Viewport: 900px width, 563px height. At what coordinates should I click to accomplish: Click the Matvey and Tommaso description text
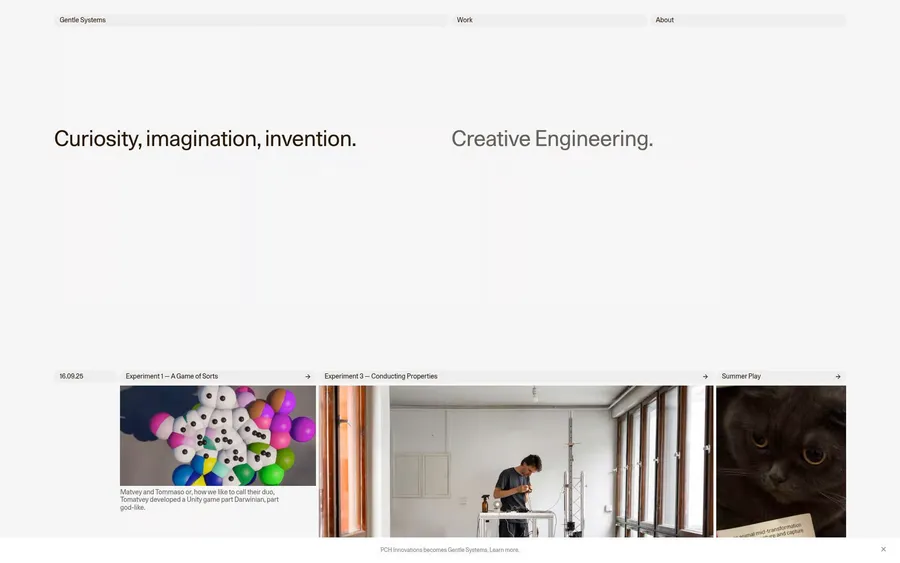coord(199,499)
